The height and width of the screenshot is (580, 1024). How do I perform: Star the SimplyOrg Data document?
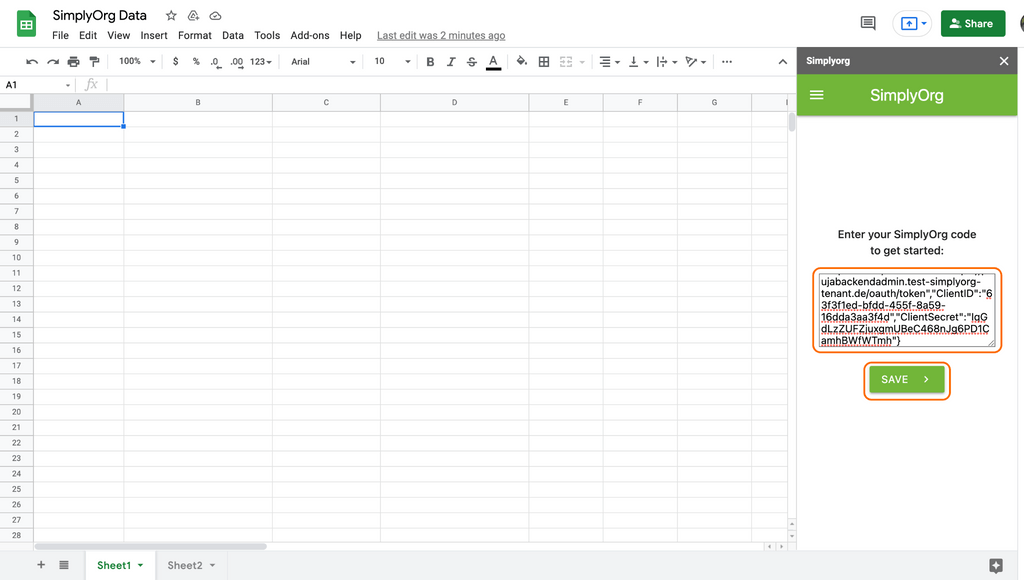coord(171,16)
